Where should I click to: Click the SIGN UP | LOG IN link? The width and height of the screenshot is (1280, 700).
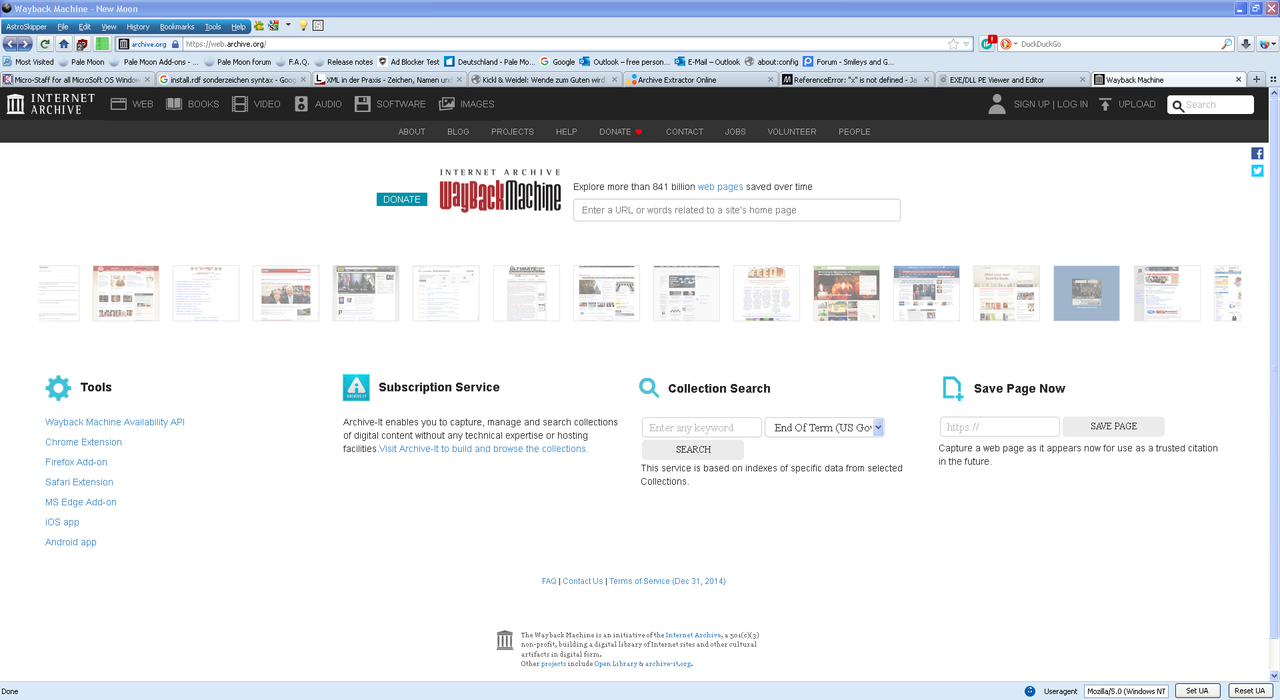point(1051,104)
